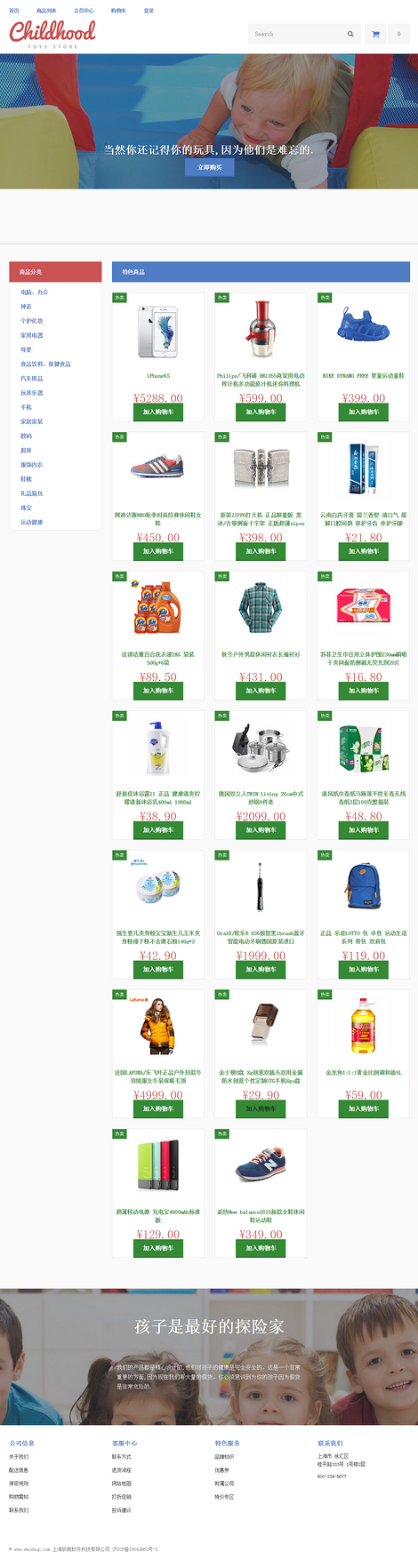Image resolution: width=418 pixels, height=1568 pixels.
Task: Open the iPhone6S product image
Action: 158,331
